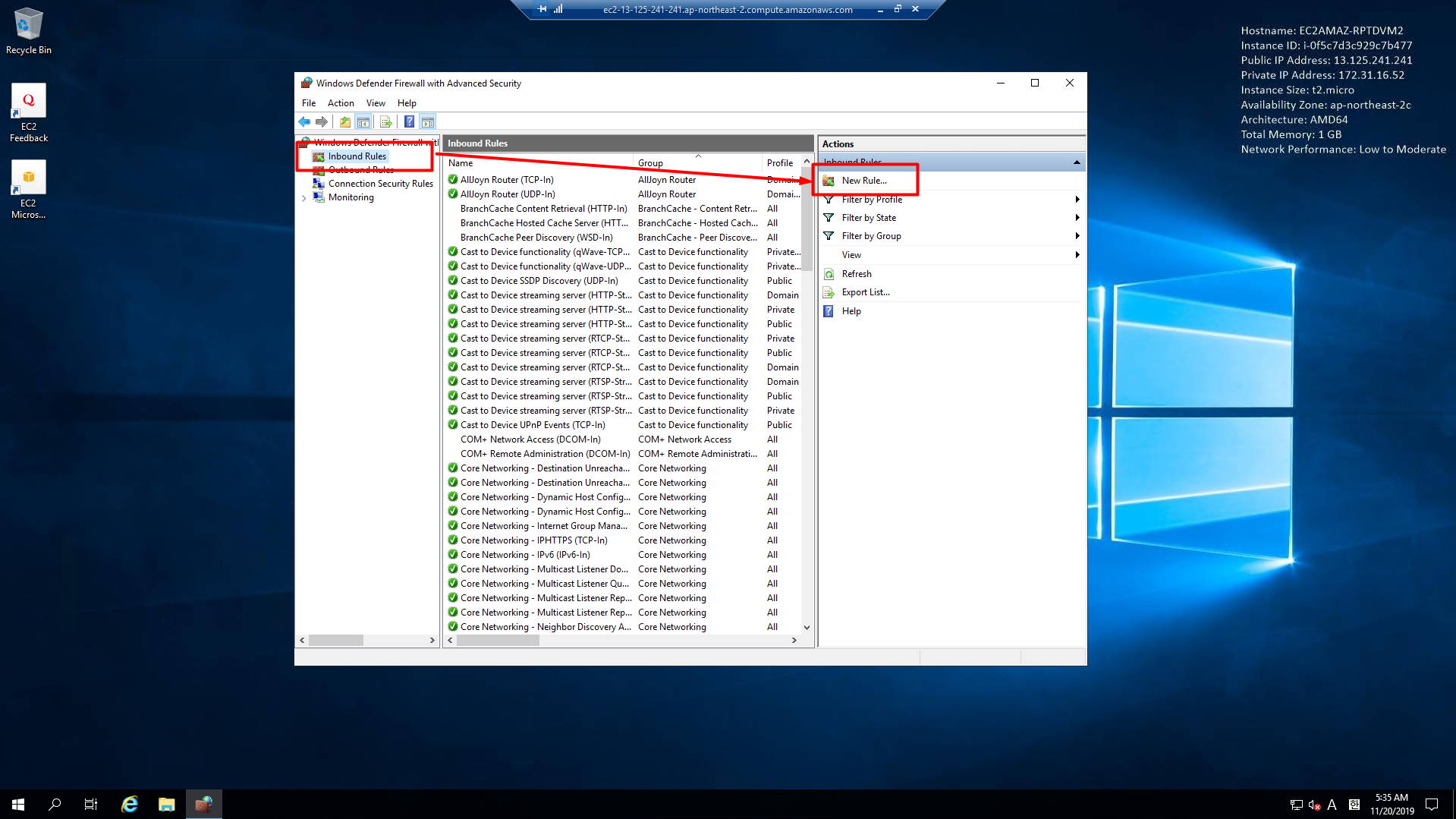Click green check icon of Core Networking - IPv6

click(x=453, y=555)
